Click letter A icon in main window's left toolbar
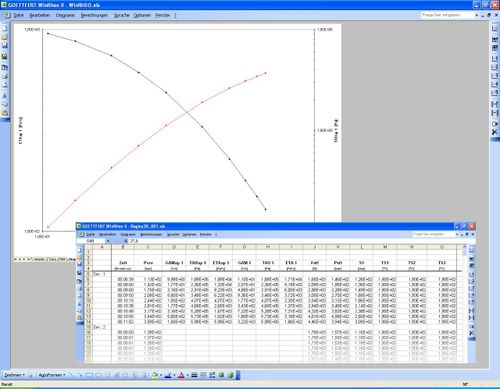500x389 pixels. click(5, 96)
